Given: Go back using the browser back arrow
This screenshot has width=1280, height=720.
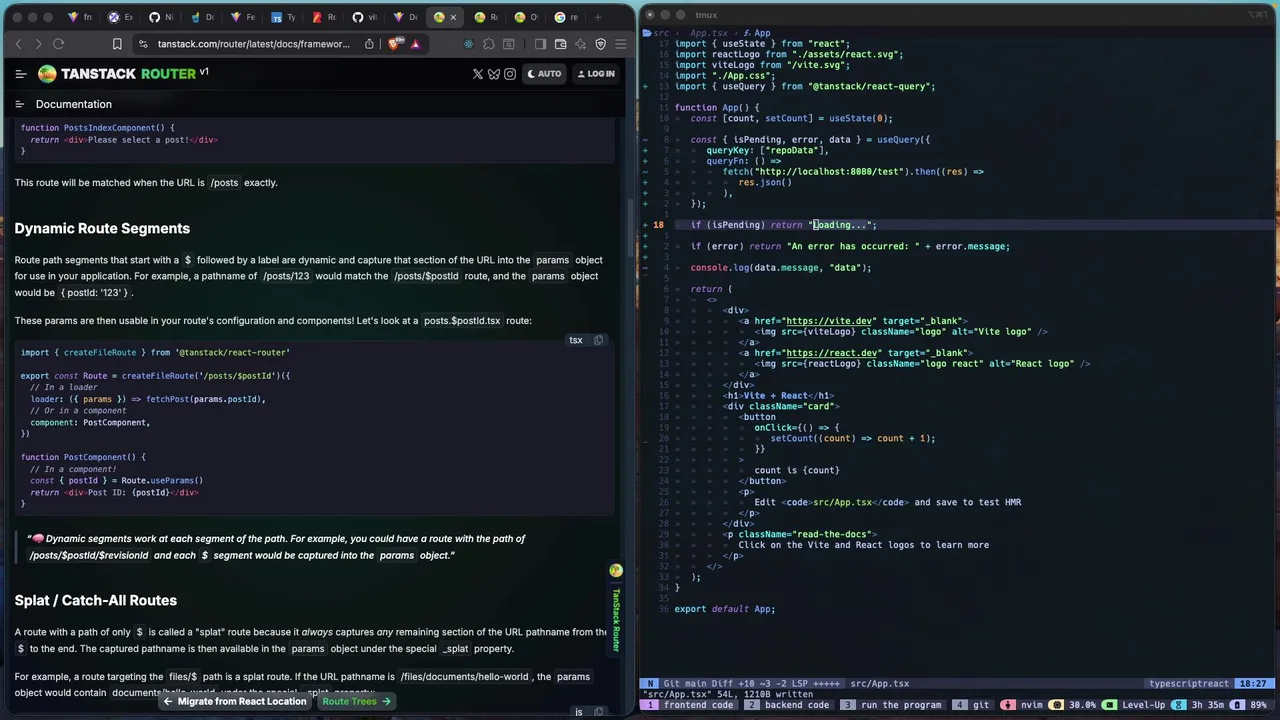Looking at the screenshot, I should (x=18, y=44).
